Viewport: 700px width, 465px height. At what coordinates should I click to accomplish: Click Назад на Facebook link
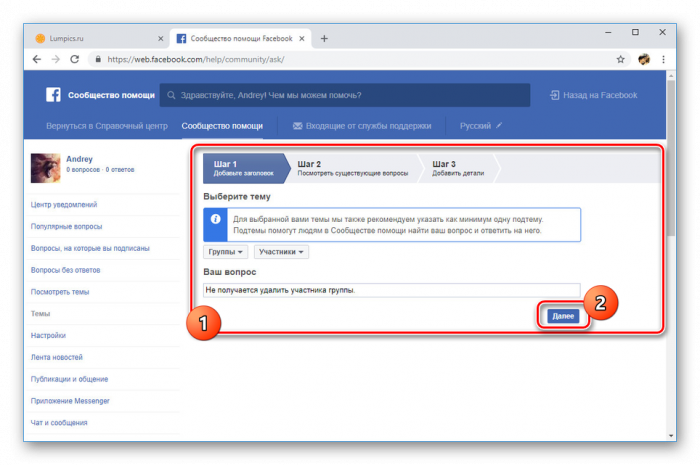[x=593, y=96]
